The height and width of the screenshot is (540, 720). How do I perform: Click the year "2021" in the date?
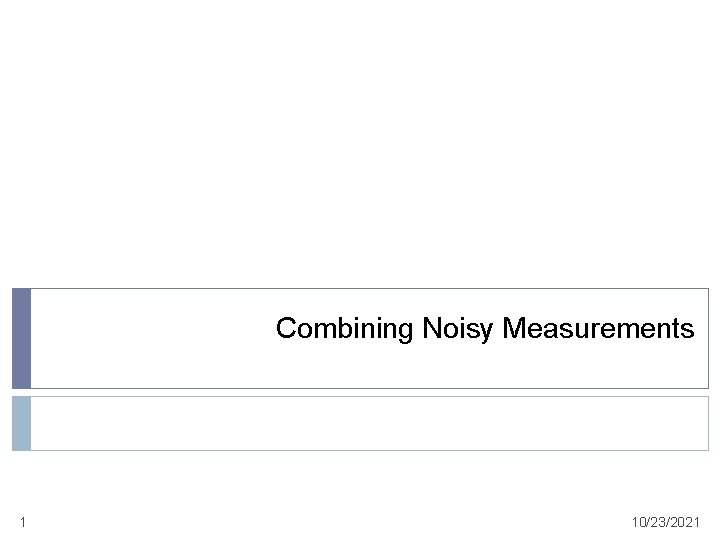click(687, 522)
